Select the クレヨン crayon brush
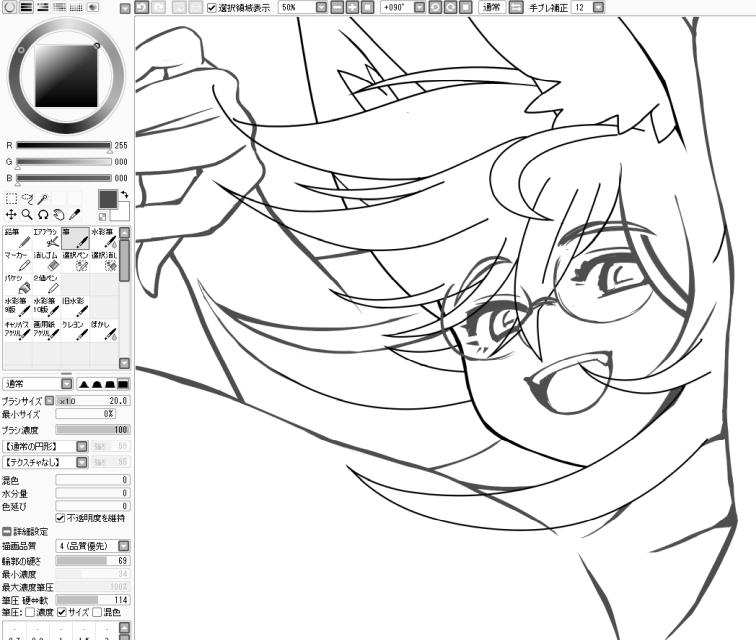756x640 pixels. pos(75,331)
